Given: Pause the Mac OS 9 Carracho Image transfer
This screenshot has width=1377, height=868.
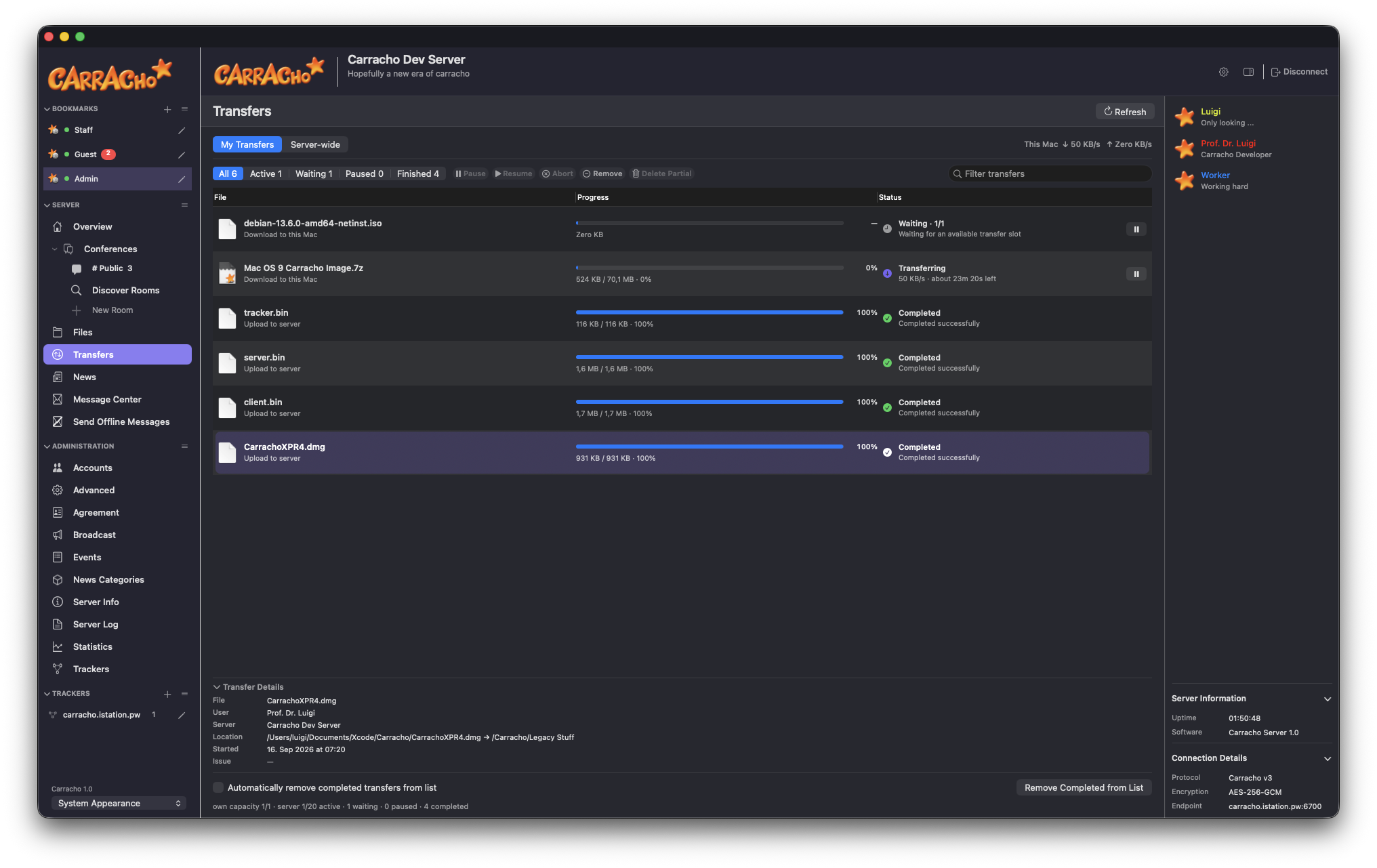Looking at the screenshot, I should [x=1136, y=274].
